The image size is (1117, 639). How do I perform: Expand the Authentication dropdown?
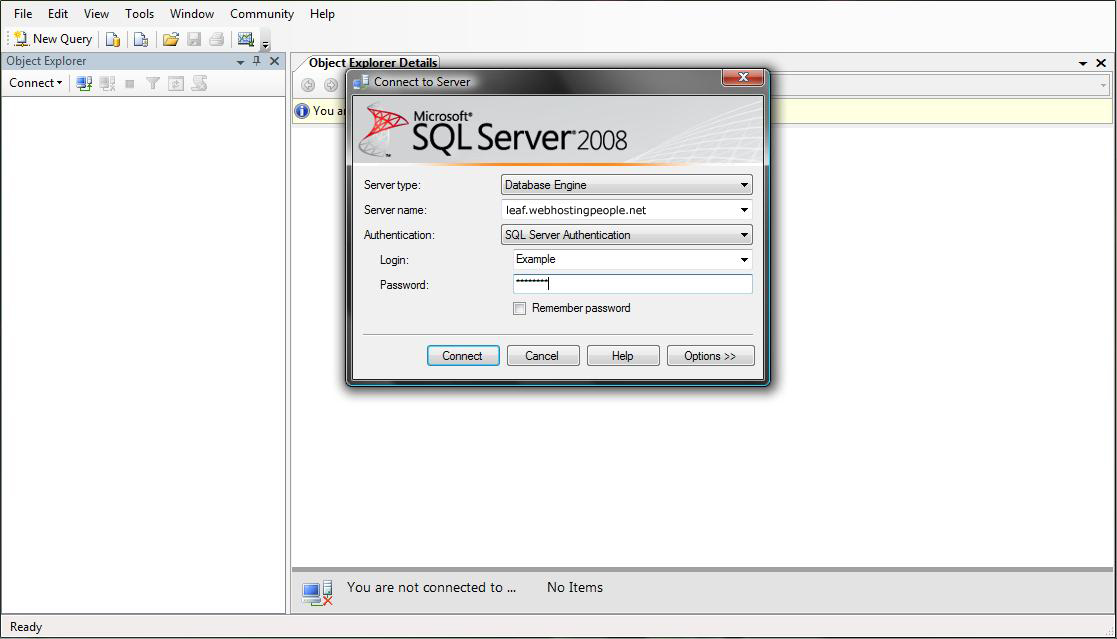744,235
